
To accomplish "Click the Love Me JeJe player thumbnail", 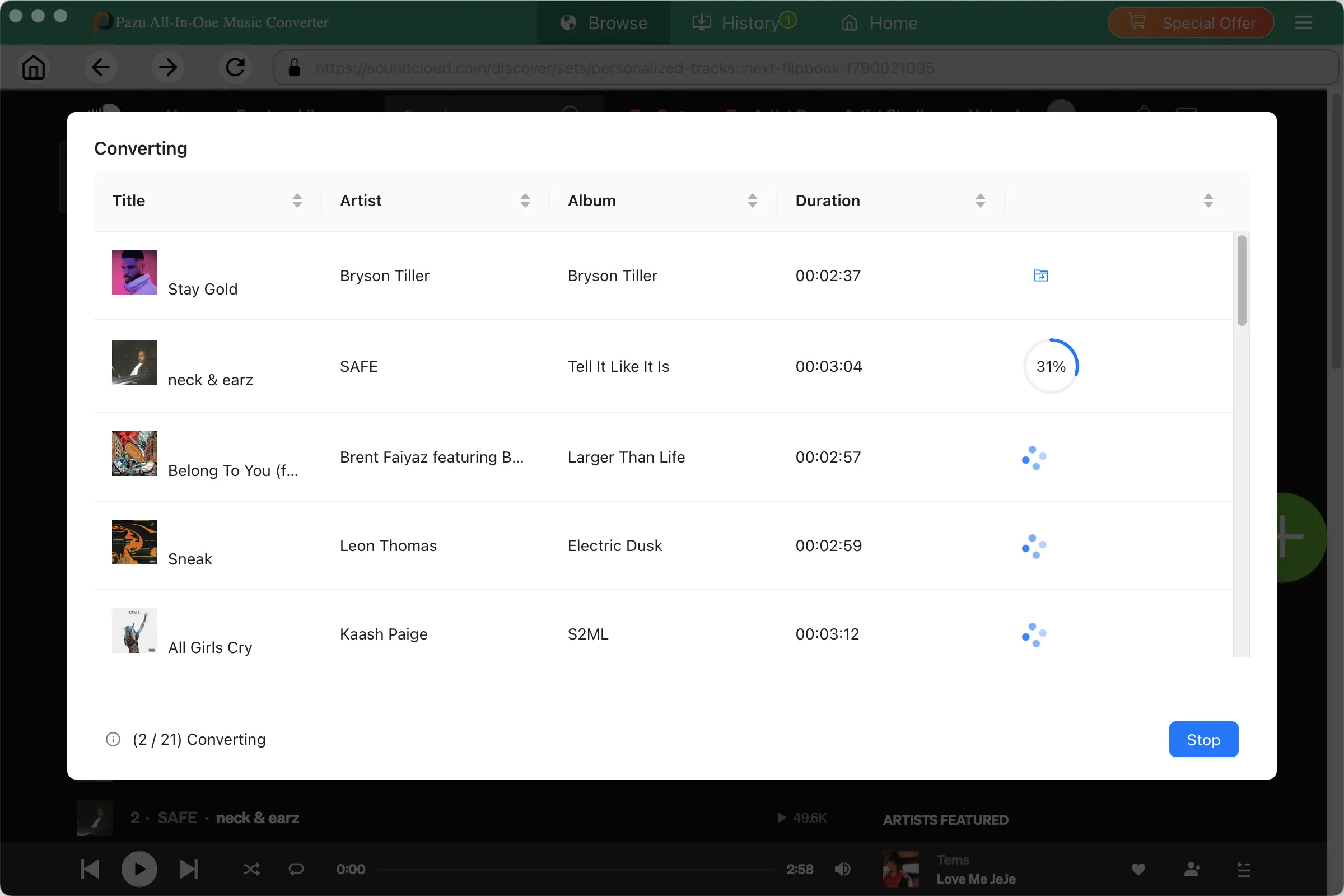I will pyautogui.click(x=901, y=869).
